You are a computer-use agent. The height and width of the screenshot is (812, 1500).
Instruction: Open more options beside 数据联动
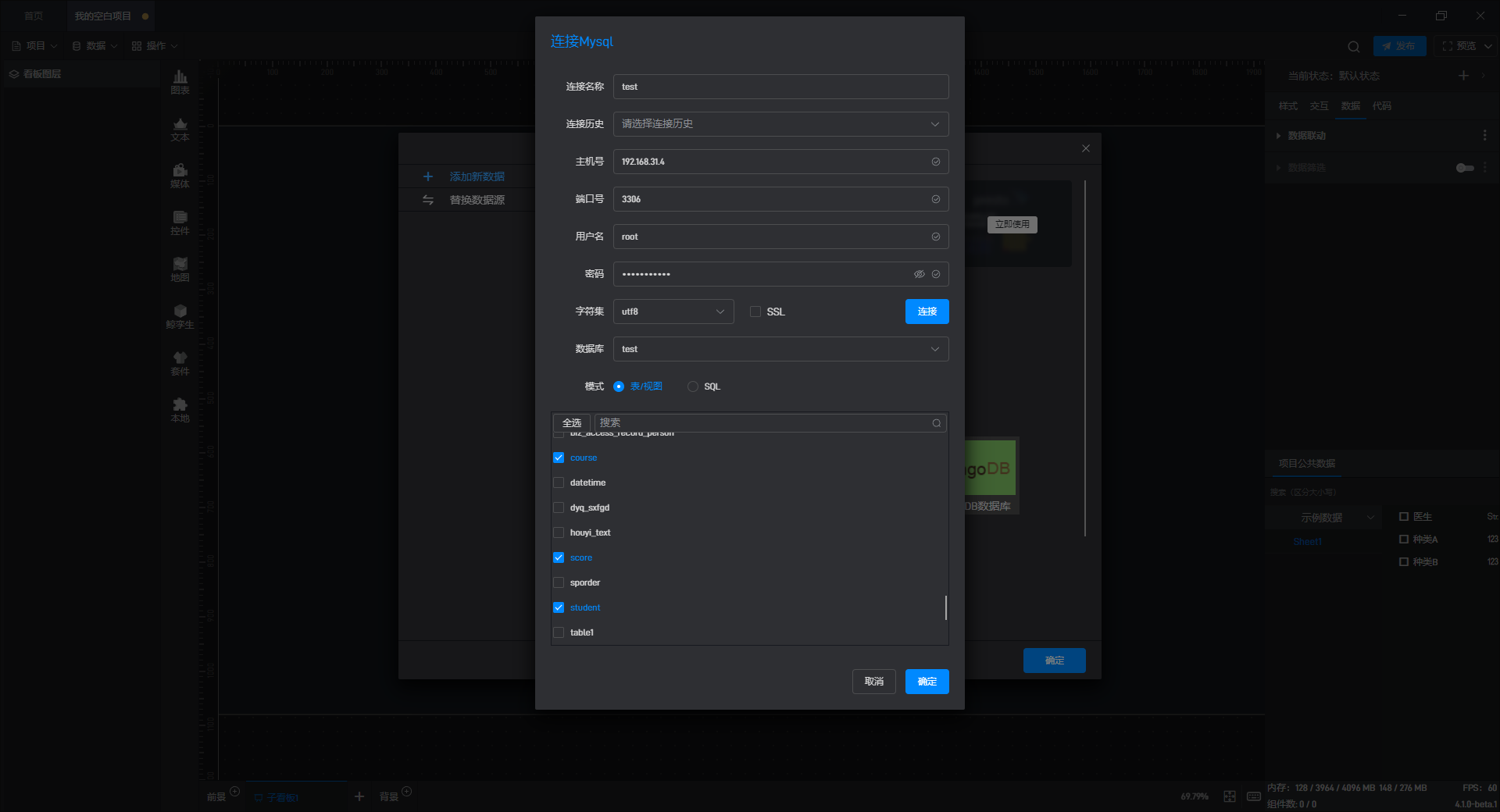click(x=1484, y=135)
